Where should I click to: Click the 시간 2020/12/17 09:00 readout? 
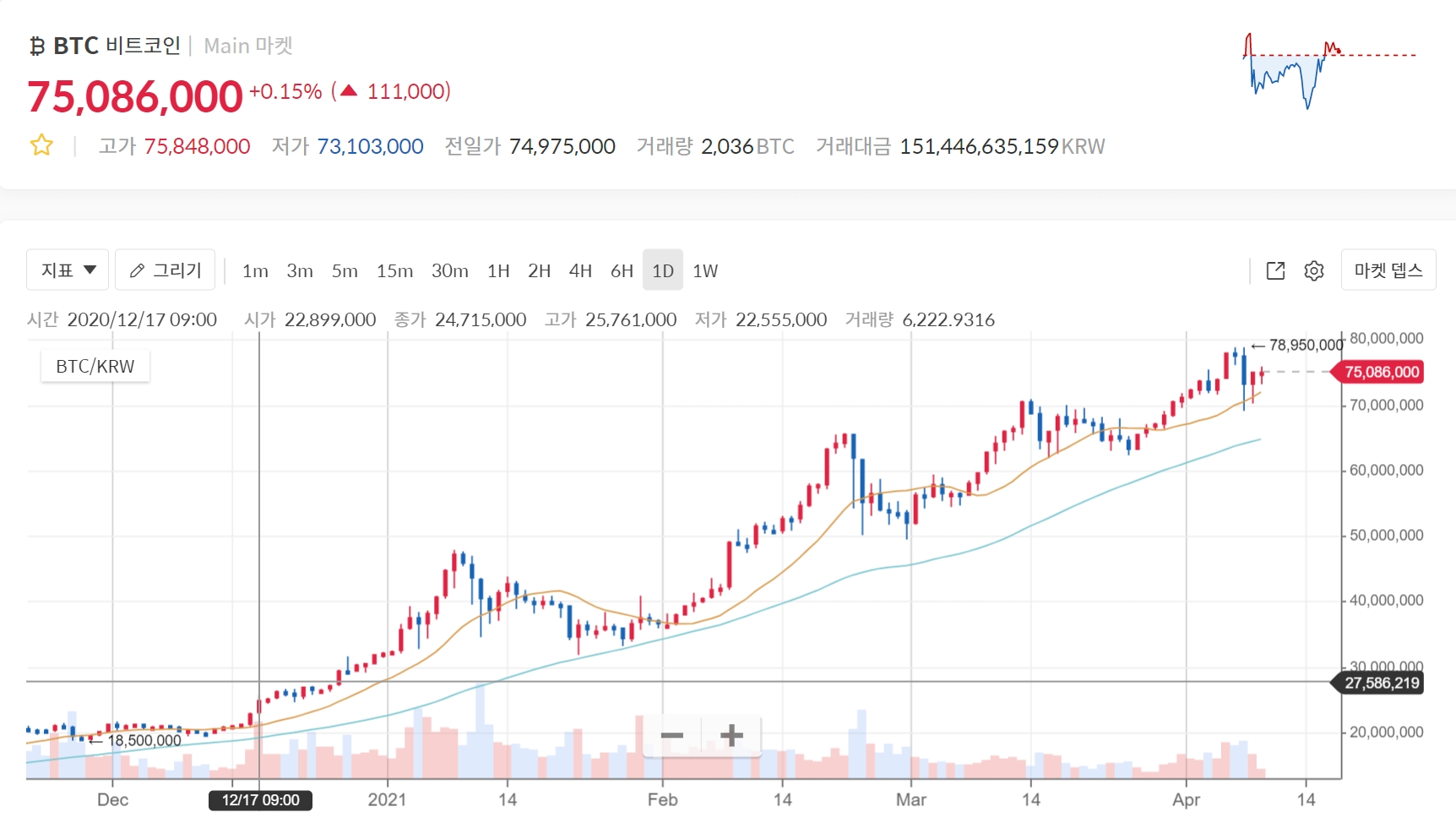pyautogui.click(x=122, y=319)
